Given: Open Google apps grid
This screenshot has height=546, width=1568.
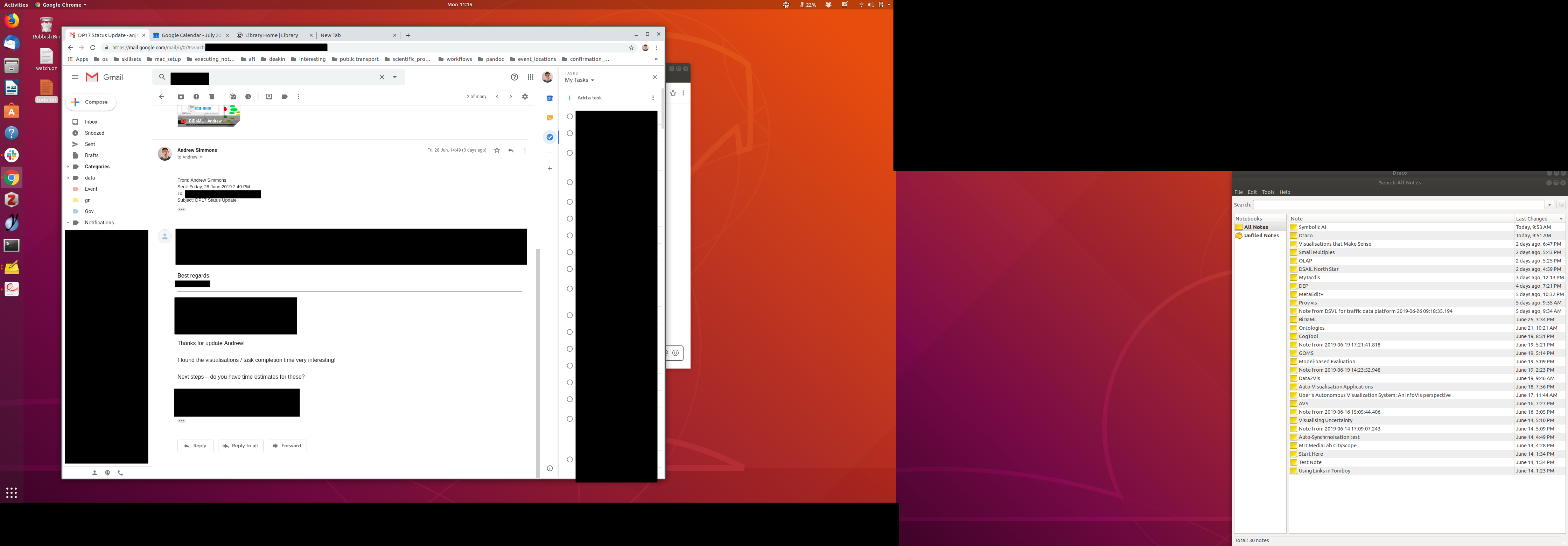Looking at the screenshot, I should 531,77.
